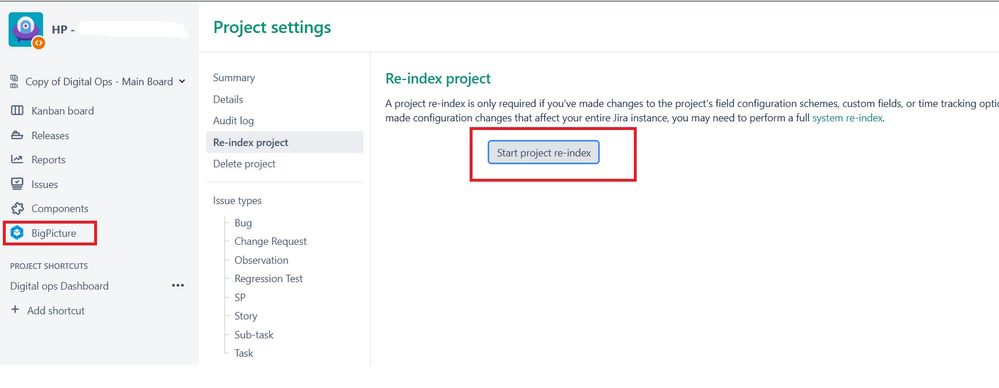Select SP issue type
This screenshot has width=999, height=388.
pos(240,297)
